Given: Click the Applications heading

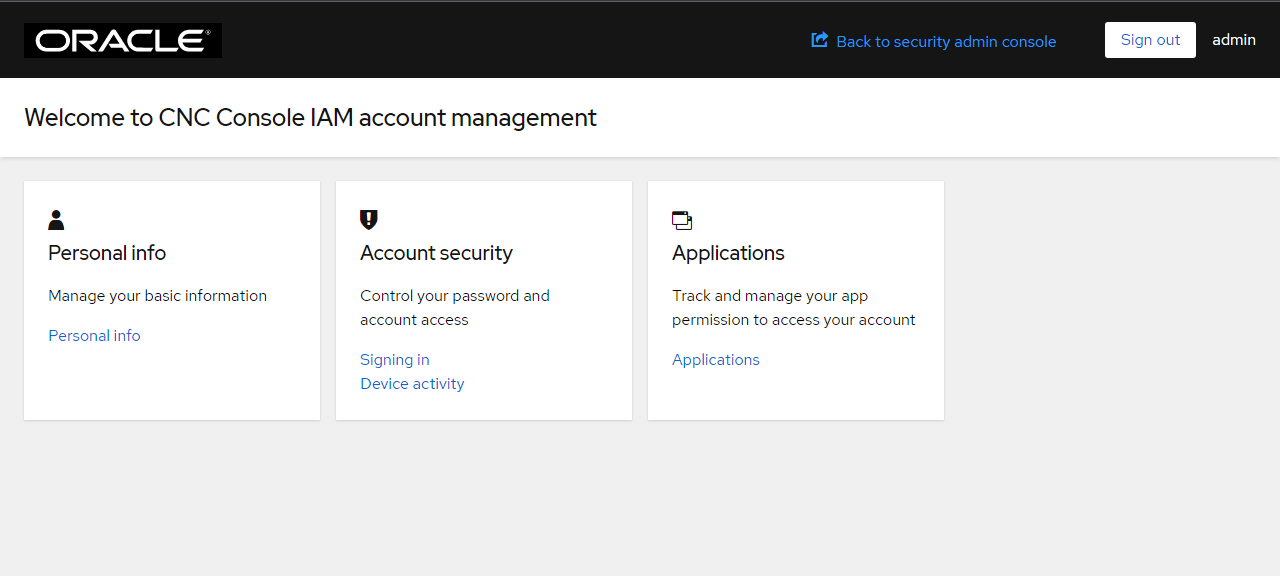Looking at the screenshot, I should tap(728, 253).
